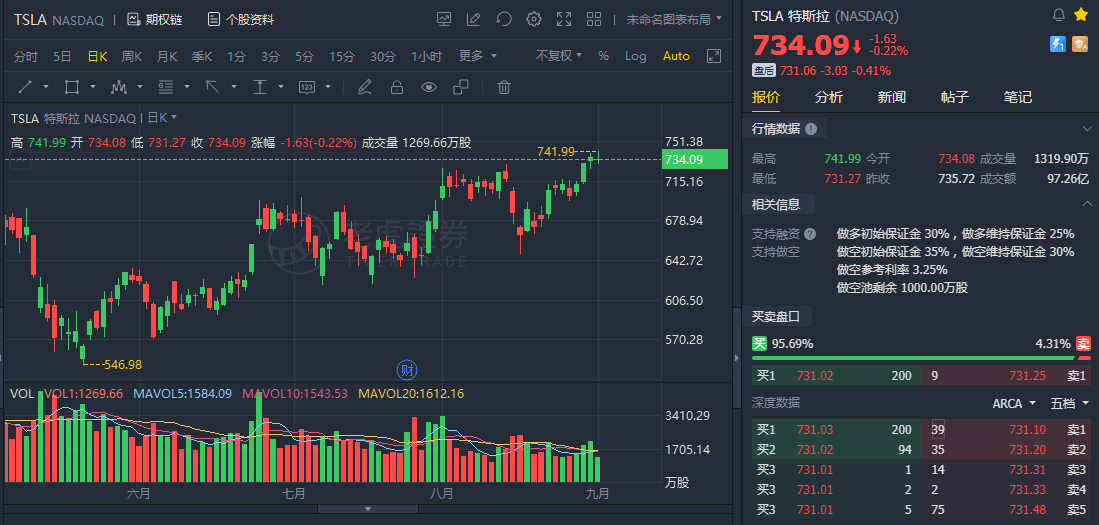Toggle percent scale % button
The height and width of the screenshot is (525, 1099).
pyautogui.click(x=603, y=56)
